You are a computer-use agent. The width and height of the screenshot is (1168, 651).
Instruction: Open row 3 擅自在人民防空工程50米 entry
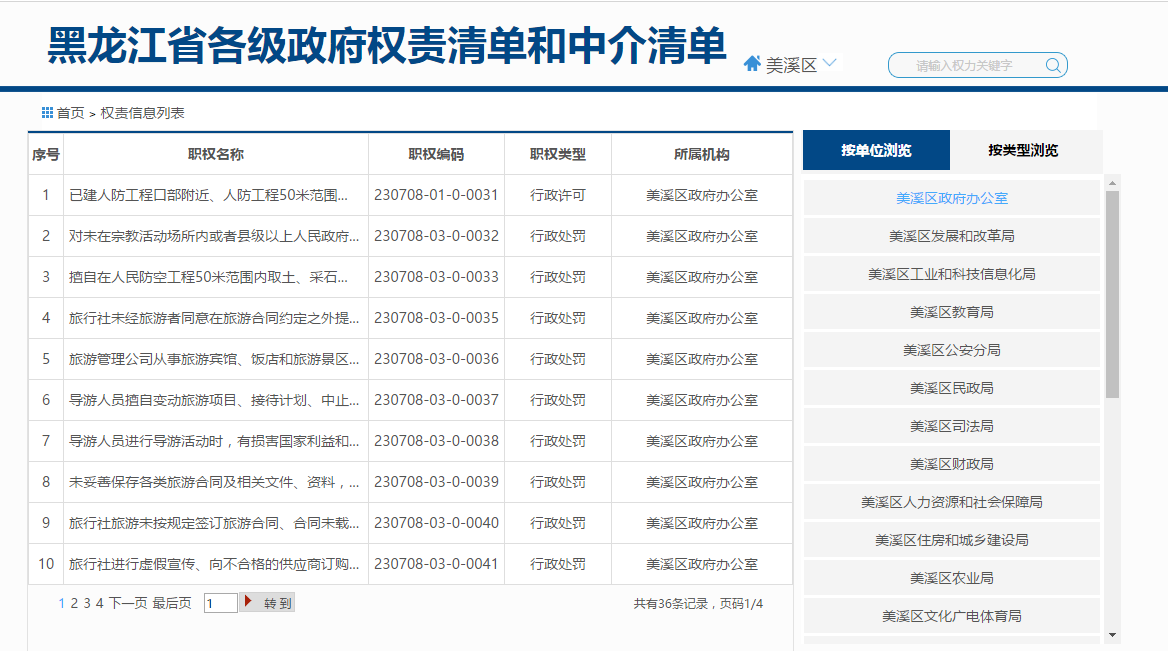coord(209,277)
